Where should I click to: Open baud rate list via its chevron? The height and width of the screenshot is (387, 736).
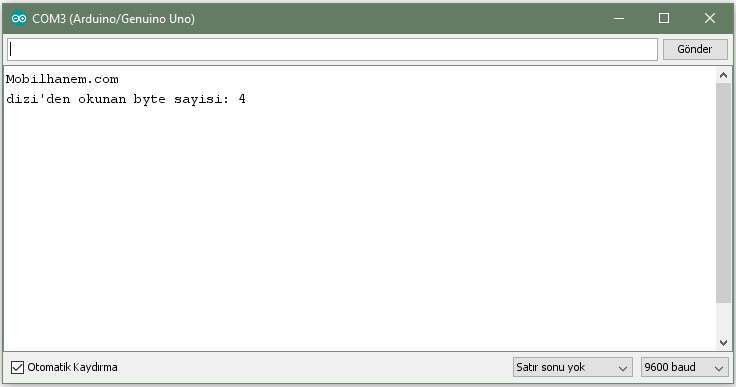tap(719, 368)
